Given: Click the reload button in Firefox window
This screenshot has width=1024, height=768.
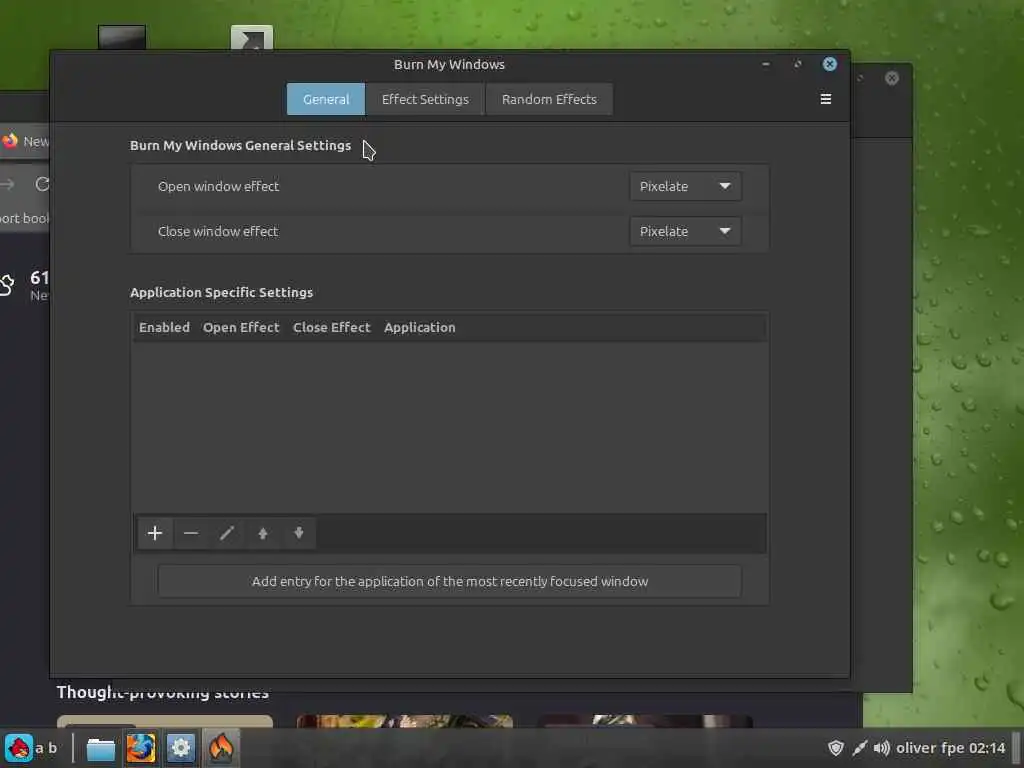Looking at the screenshot, I should (x=42, y=184).
